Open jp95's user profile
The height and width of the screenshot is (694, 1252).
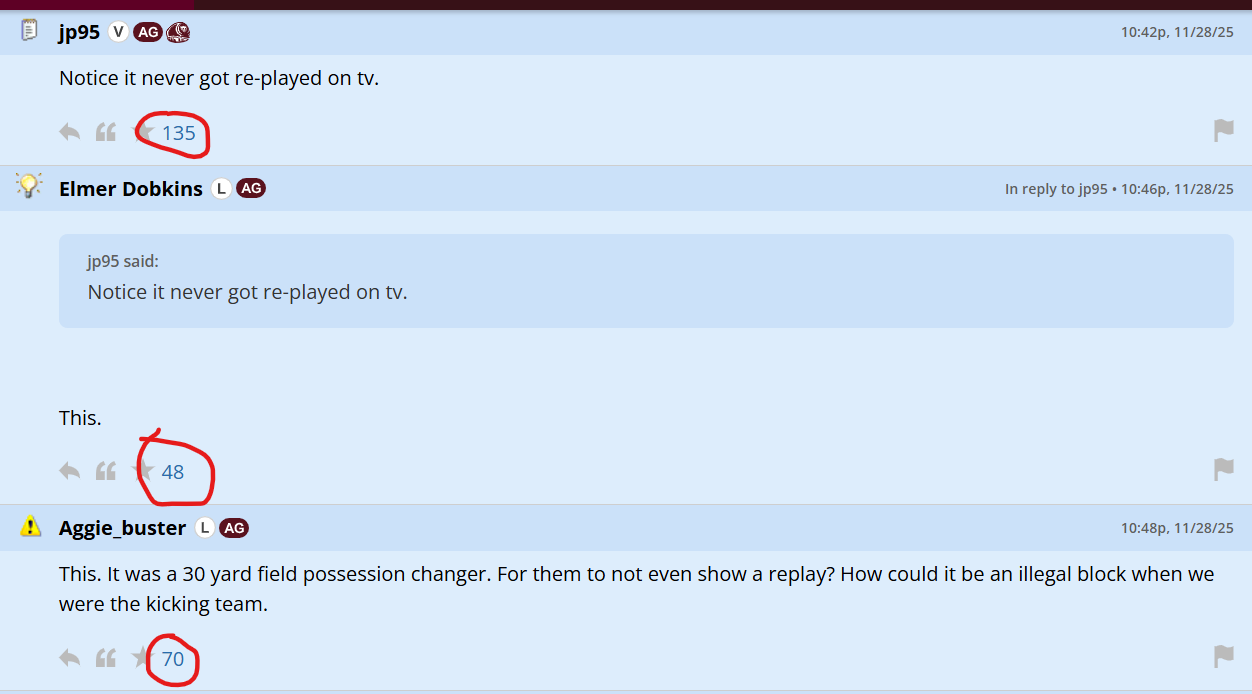(x=79, y=32)
